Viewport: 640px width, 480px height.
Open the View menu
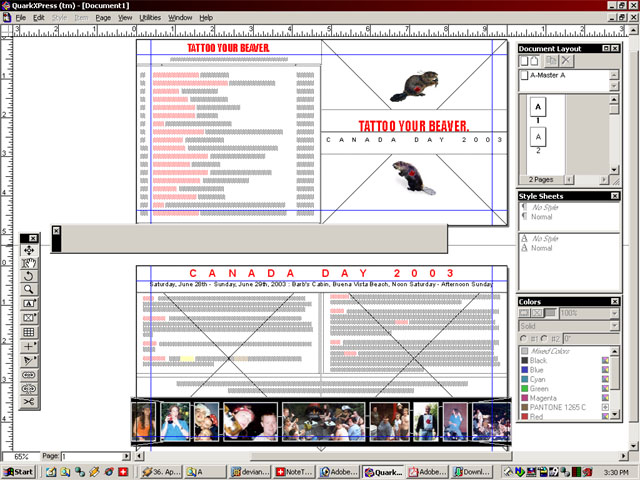pyautogui.click(x=125, y=18)
